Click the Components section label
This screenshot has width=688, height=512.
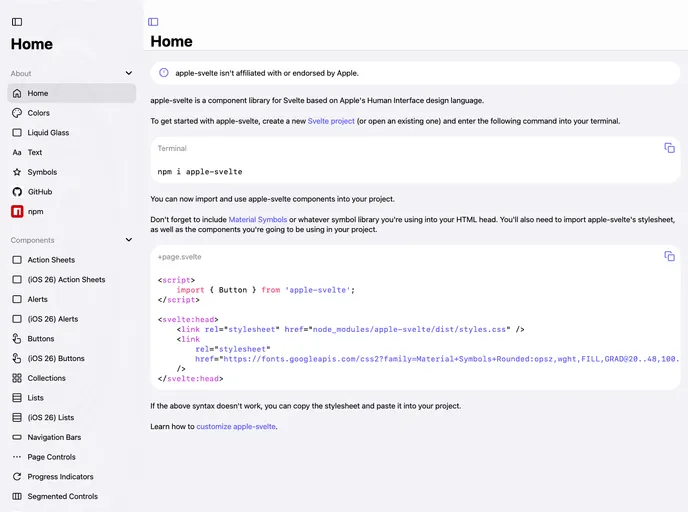click(x=32, y=240)
